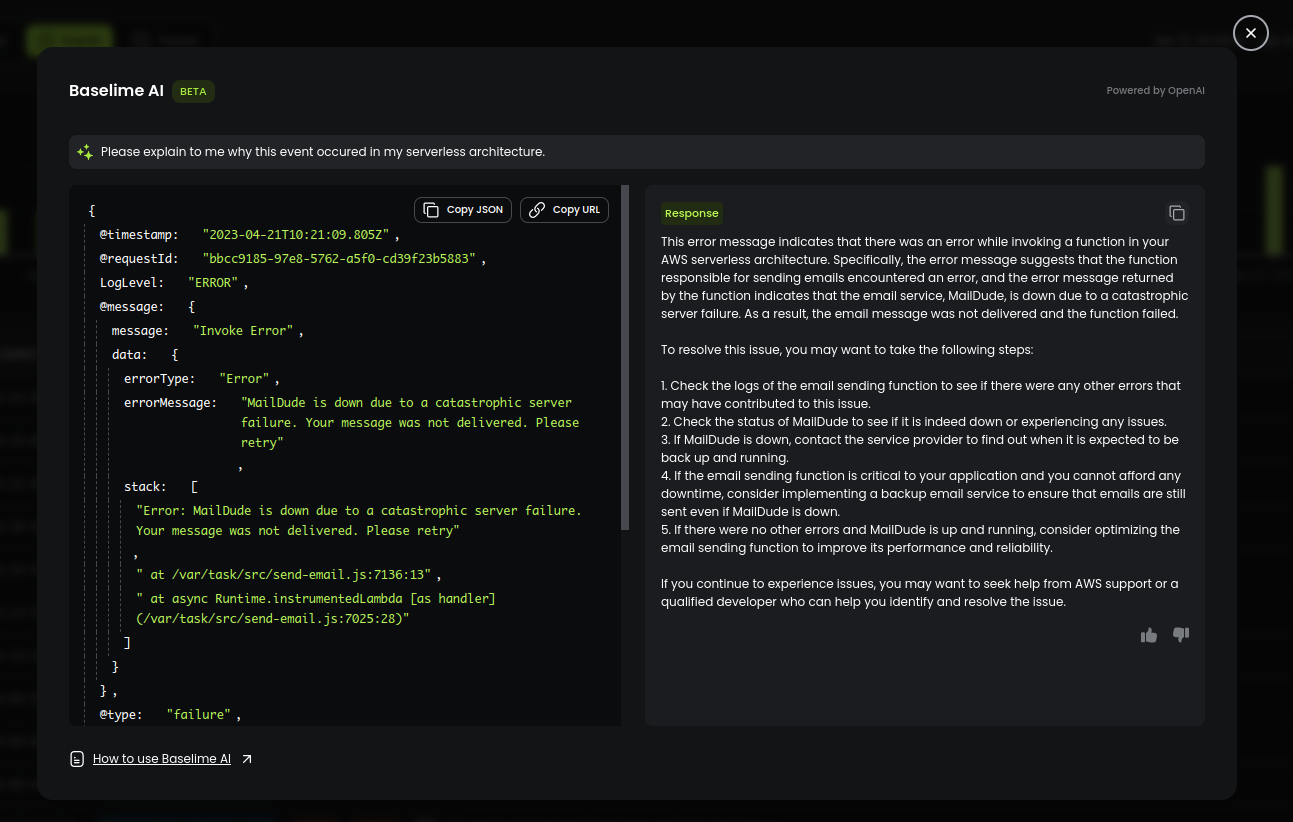
Task: Click the @type "failure" value
Action: pos(199,715)
